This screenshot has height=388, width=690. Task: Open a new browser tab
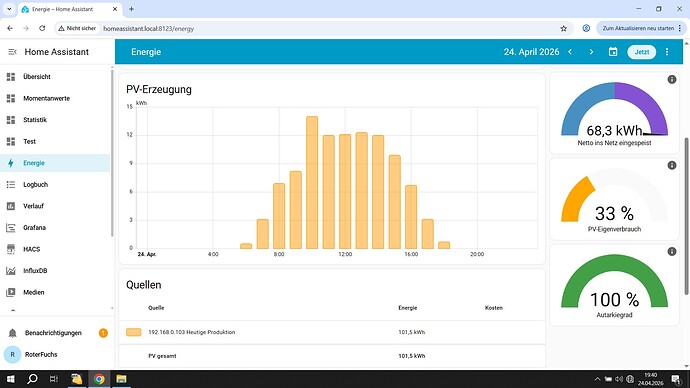click(131, 9)
